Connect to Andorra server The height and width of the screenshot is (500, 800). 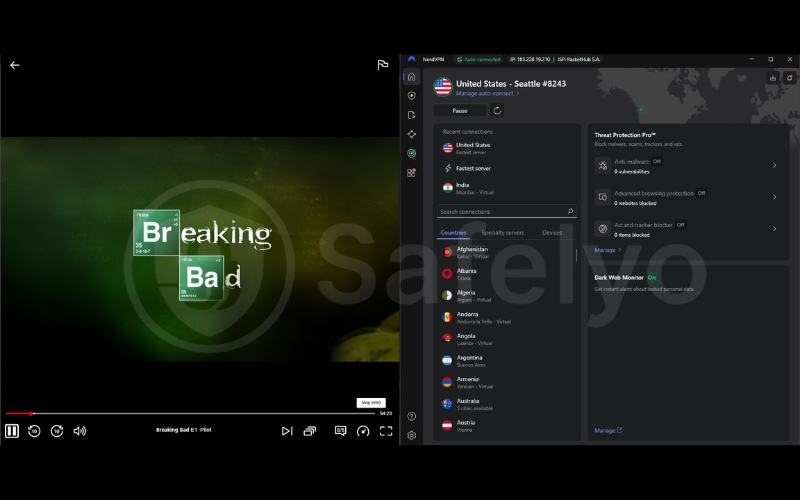point(505,317)
